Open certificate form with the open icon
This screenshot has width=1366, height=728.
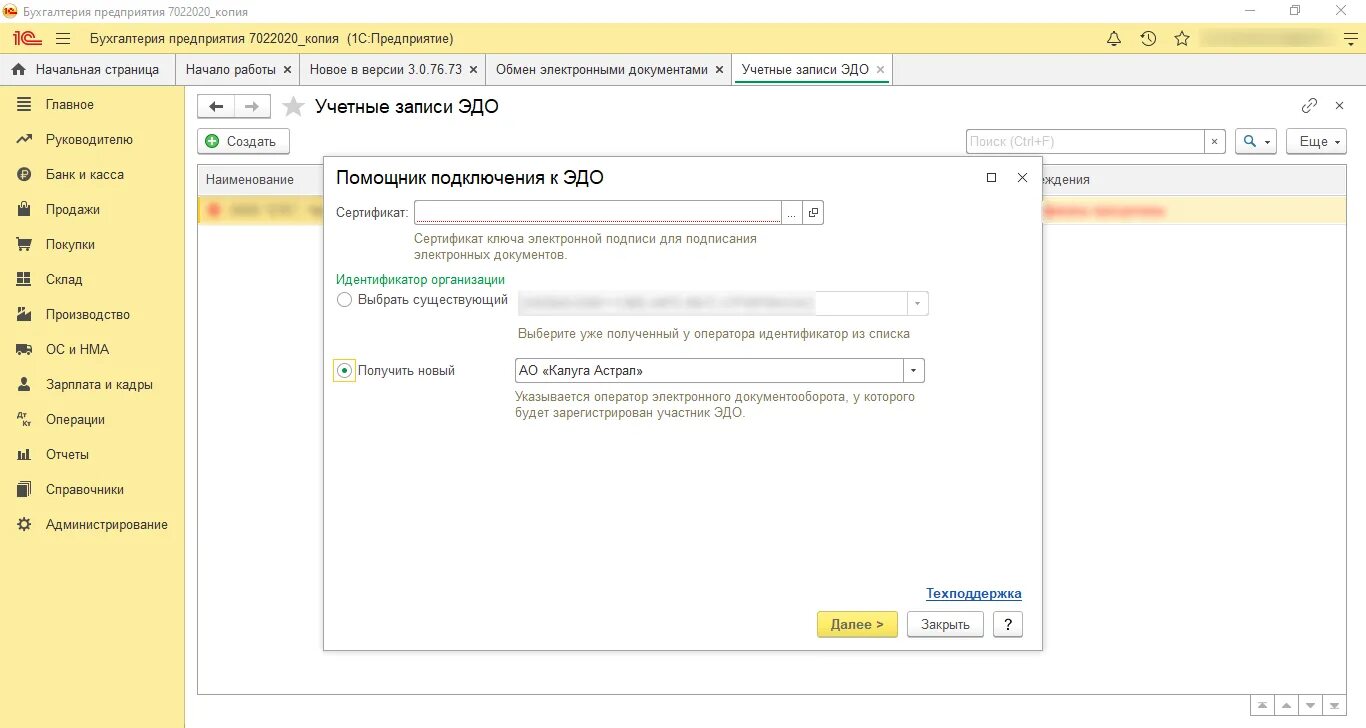[813, 212]
